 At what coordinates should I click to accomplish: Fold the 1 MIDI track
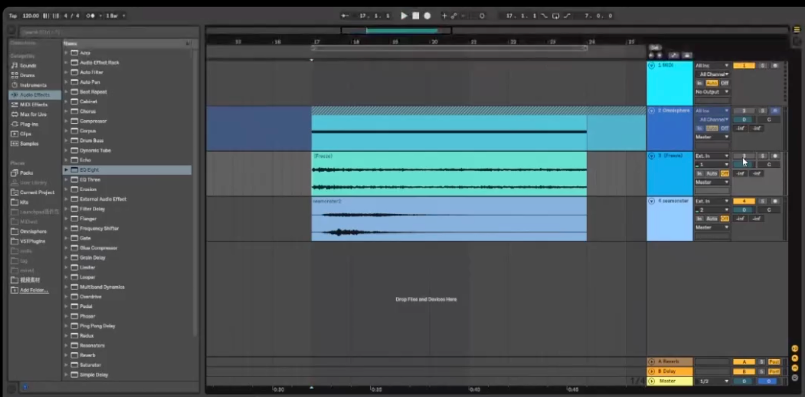(x=652, y=66)
